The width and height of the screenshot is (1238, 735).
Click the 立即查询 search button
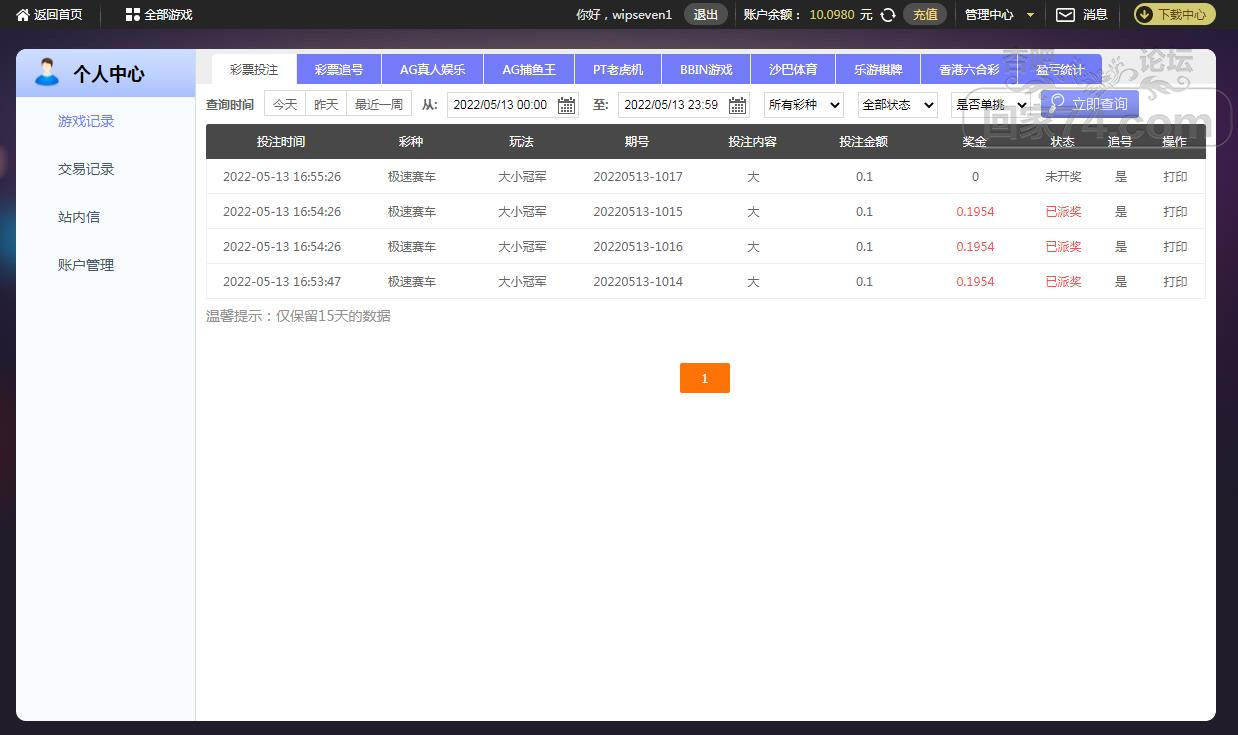coord(1089,104)
